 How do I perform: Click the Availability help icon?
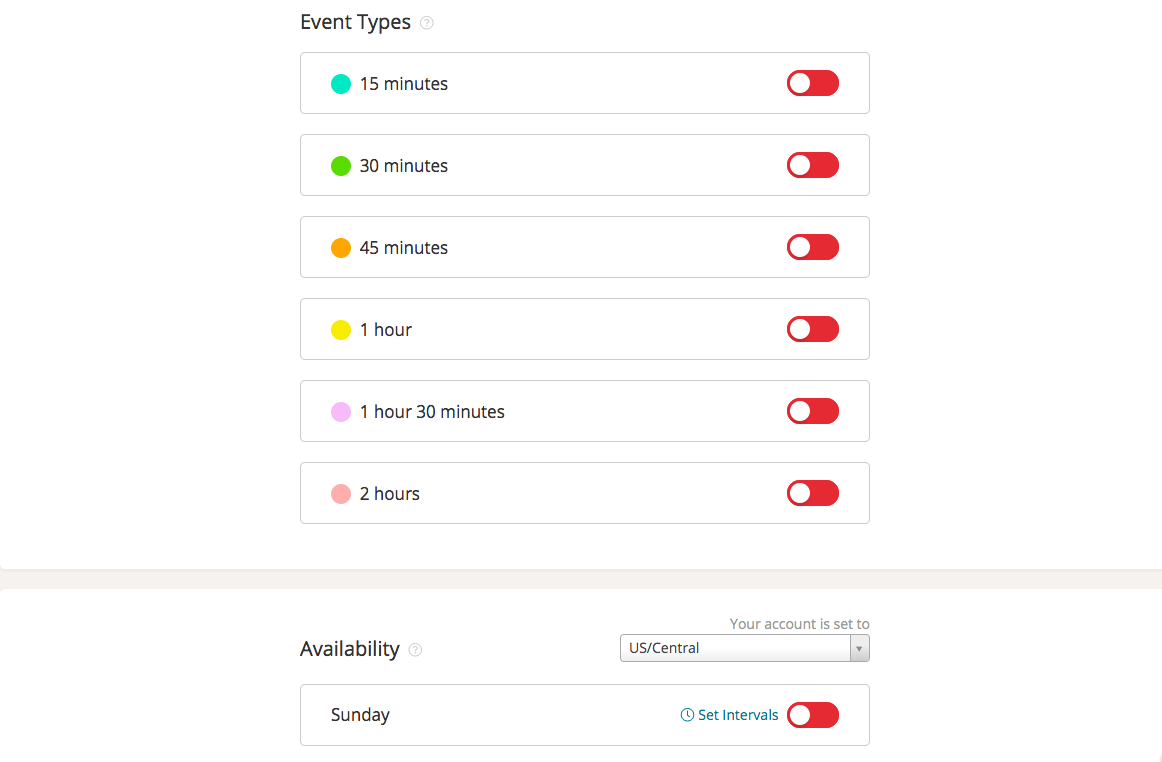[x=416, y=650]
